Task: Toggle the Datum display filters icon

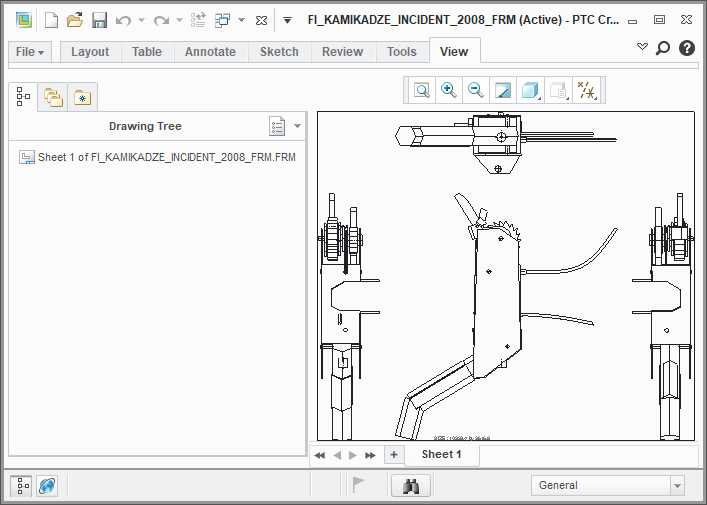Action: [x=587, y=90]
